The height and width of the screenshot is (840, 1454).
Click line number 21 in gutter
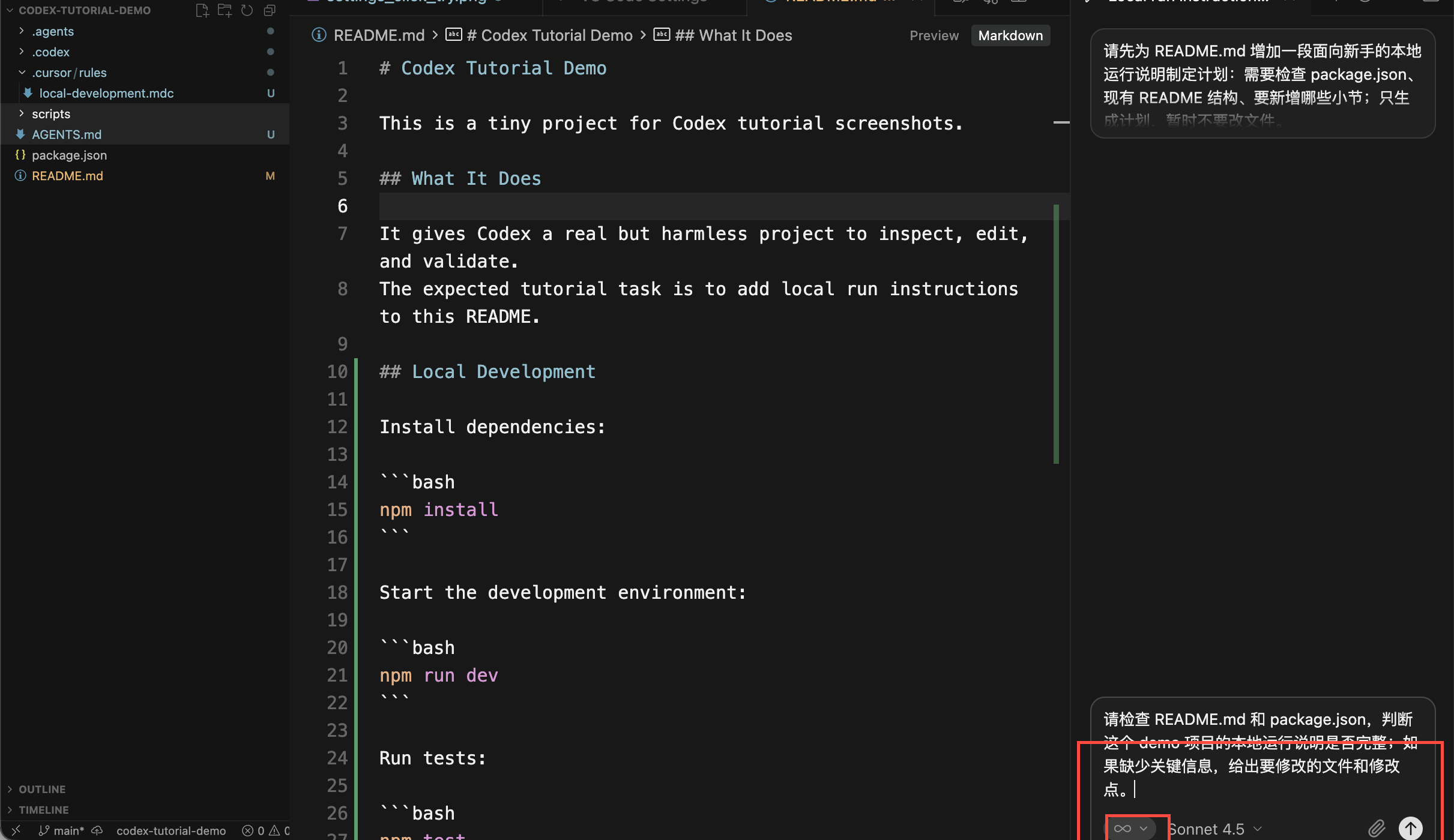[x=337, y=676]
